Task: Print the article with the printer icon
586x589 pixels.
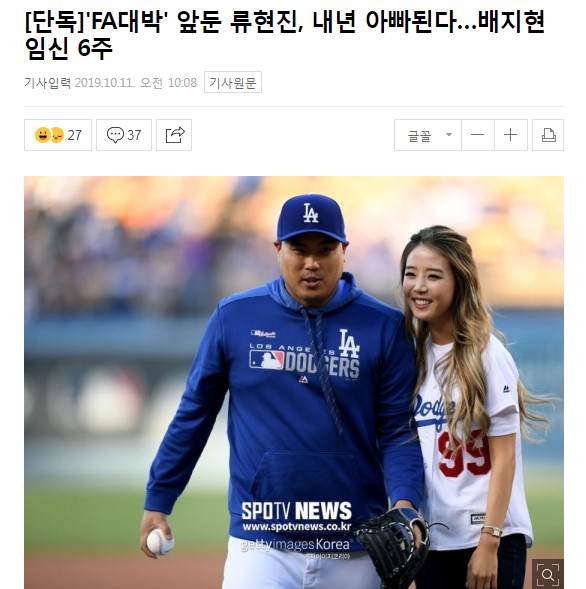Action: pos(548,135)
